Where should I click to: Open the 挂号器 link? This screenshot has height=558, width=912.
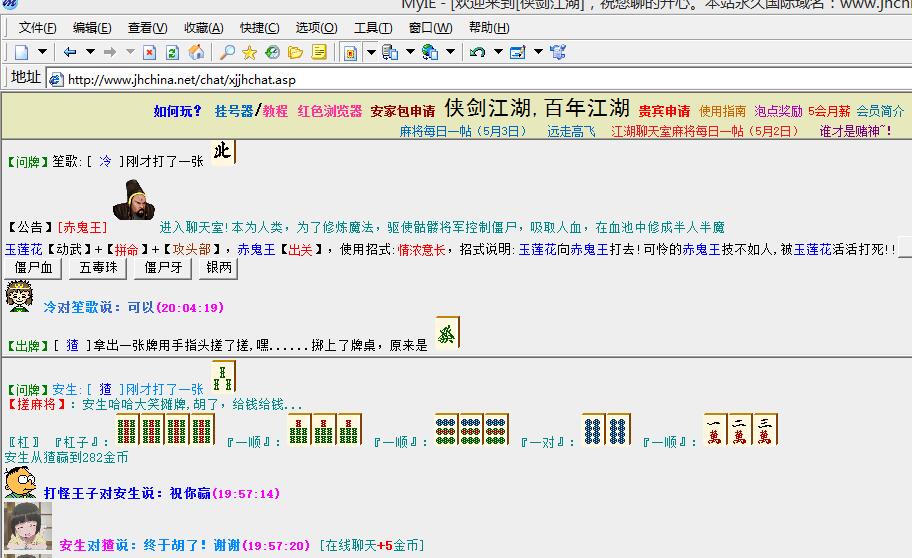coord(234,111)
